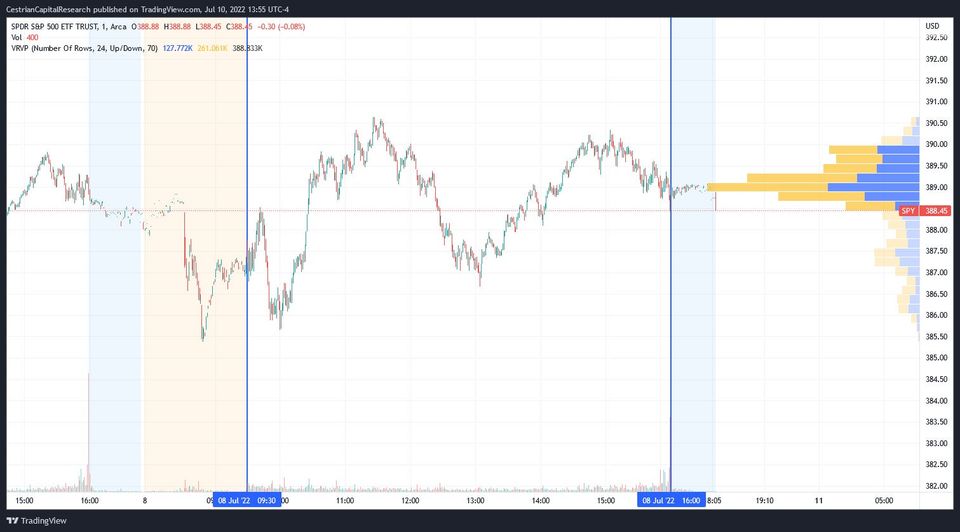The height and width of the screenshot is (532, 960).
Task: Click the tall volume spike near 16:00
Action: point(89,432)
